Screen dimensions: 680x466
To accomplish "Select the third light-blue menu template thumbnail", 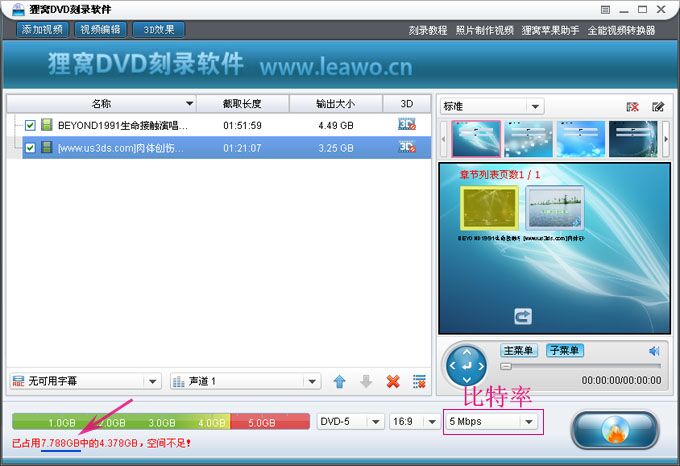I will [x=580, y=139].
